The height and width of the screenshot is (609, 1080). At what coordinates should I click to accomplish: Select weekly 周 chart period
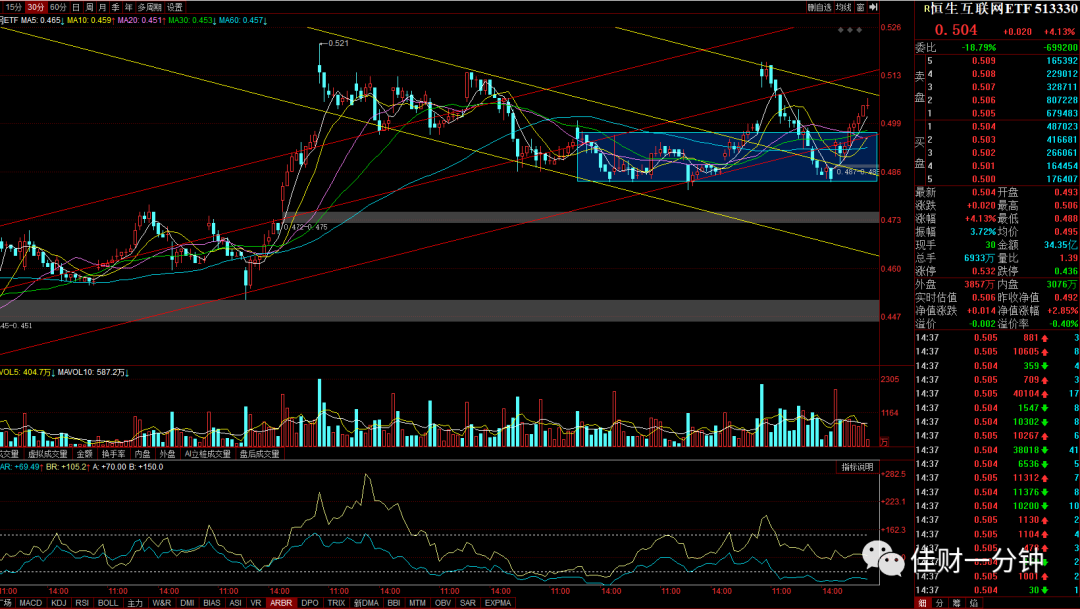coord(89,7)
